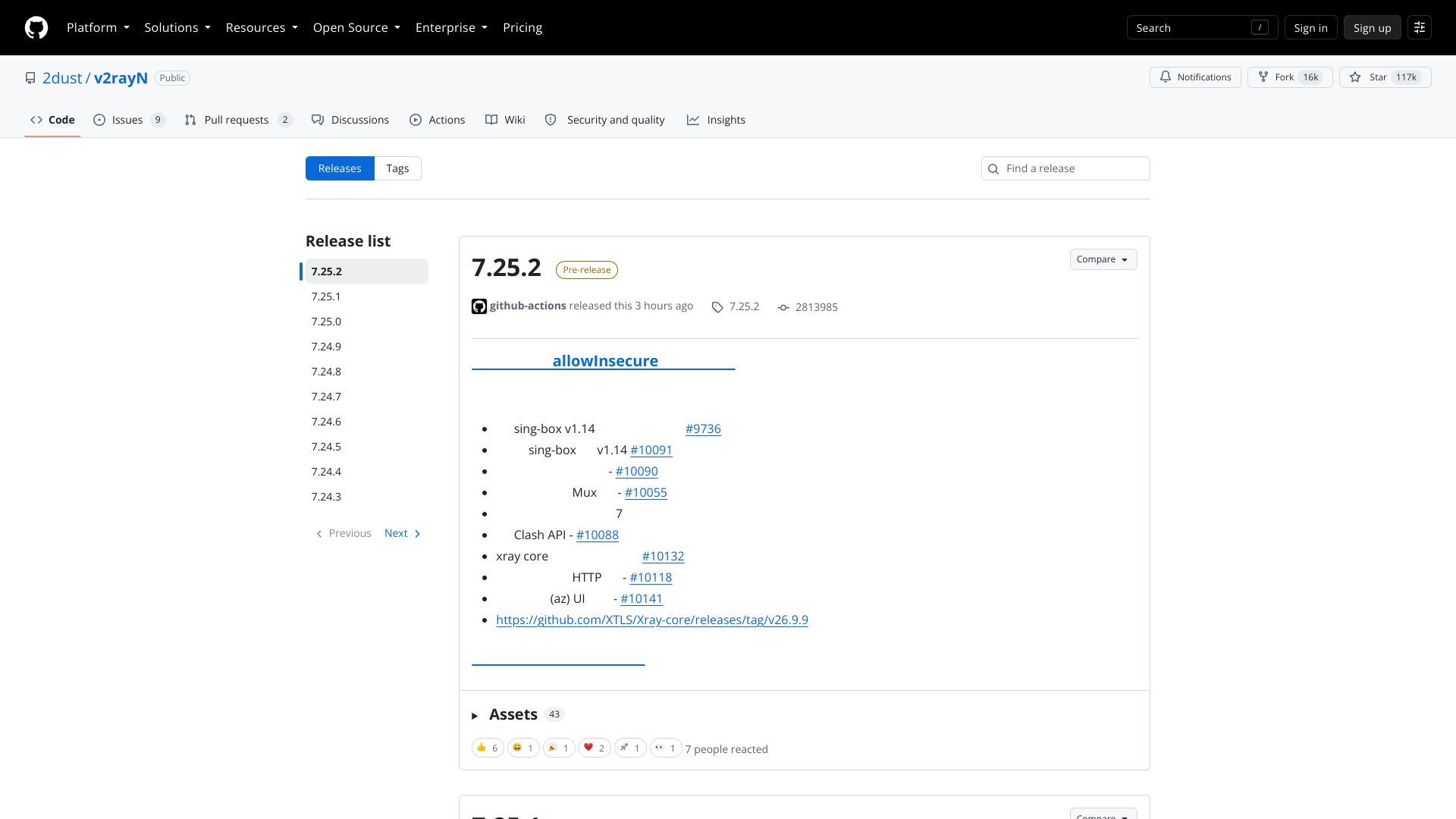
Task: Click the Notifications bell button
Action: point(1195,77)
